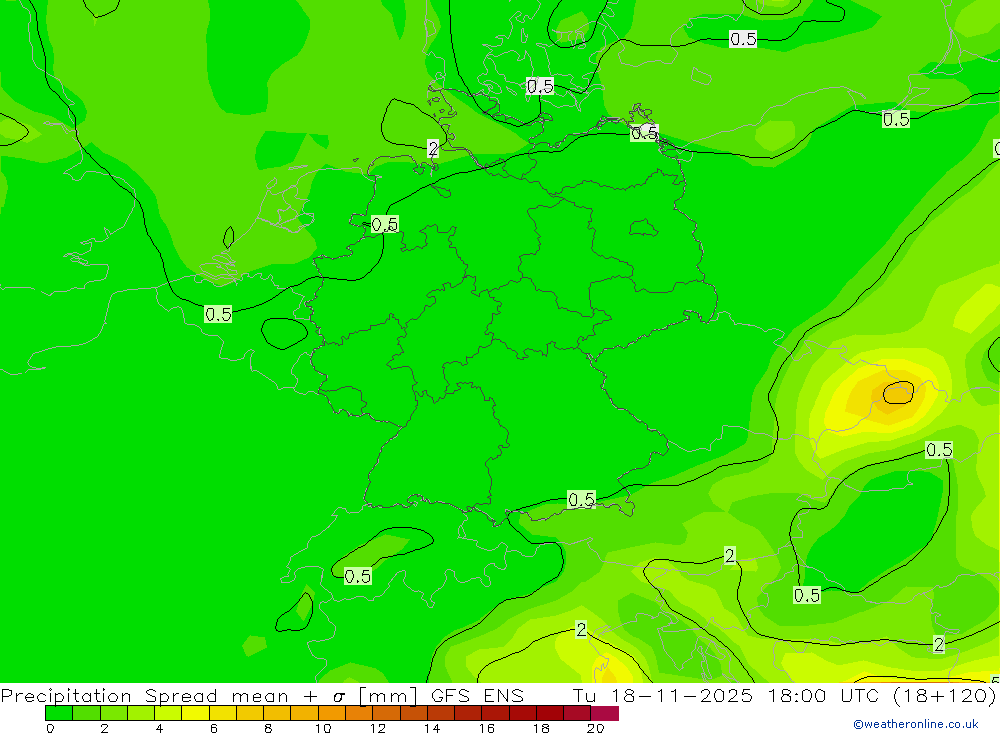Image resolution: width=1000 pixels, height=733 pixels.
Task: Select the crimson legend swatch at value 20
Action: (605, 713)
